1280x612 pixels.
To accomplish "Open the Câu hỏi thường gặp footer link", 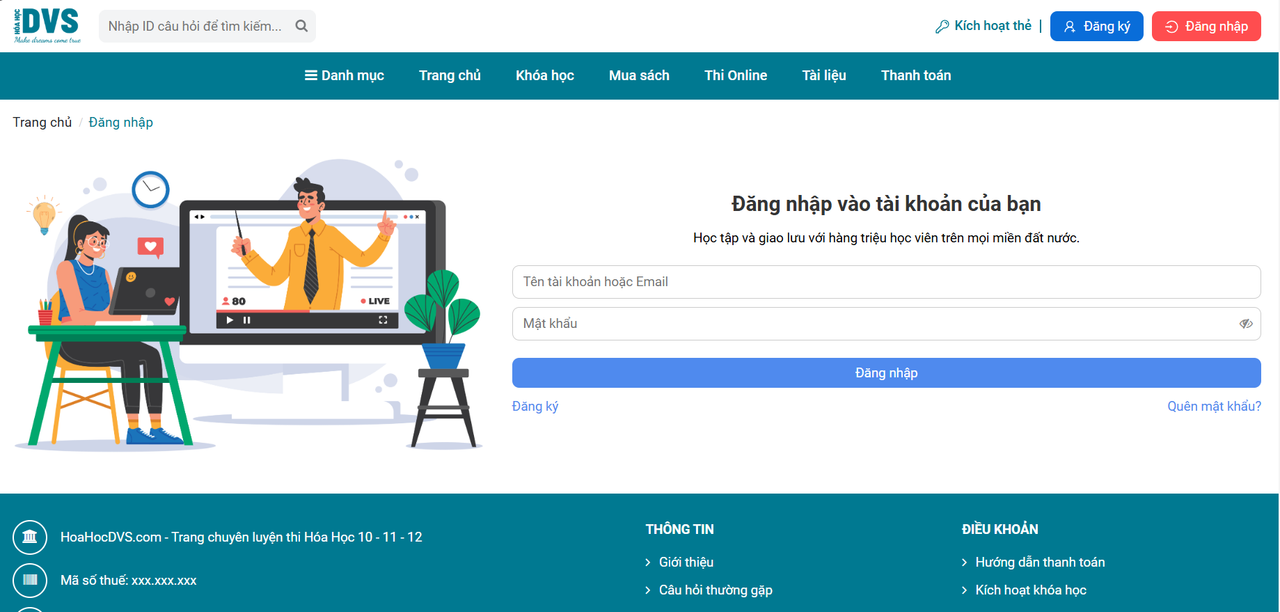I will pos(716,590).
